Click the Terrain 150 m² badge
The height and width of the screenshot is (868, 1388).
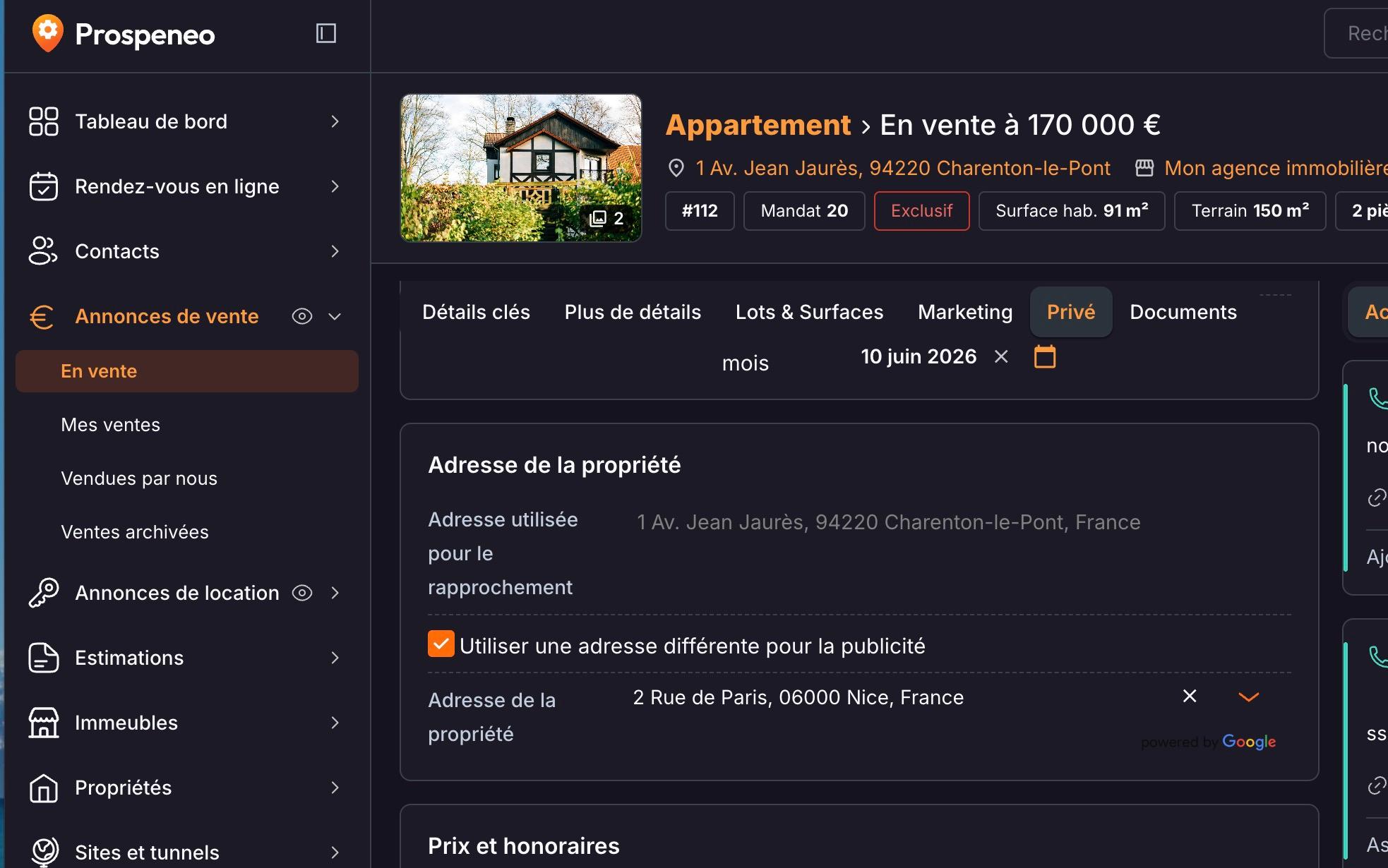tap(1250, 211)
